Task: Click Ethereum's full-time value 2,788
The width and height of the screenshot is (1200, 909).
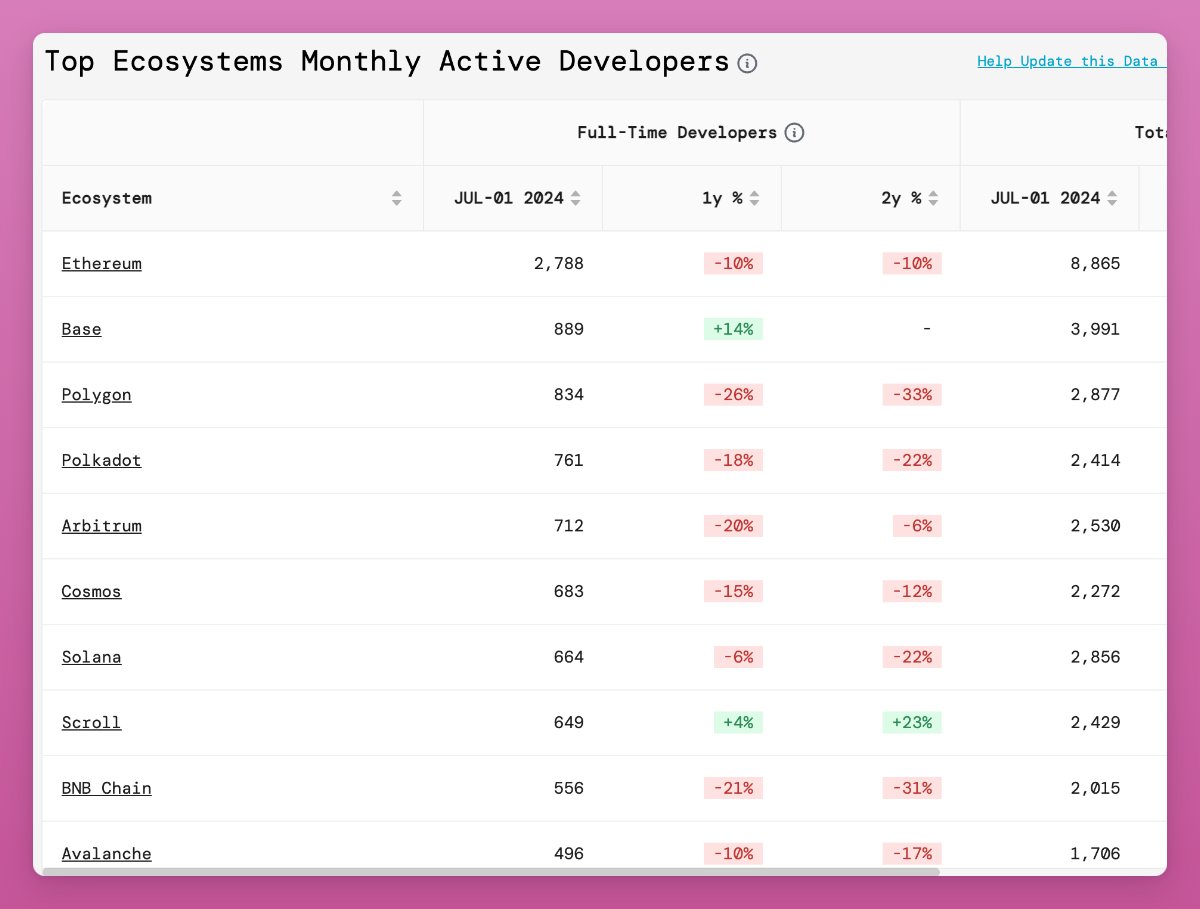Action: pyautogui.click(x=559, y=264)
